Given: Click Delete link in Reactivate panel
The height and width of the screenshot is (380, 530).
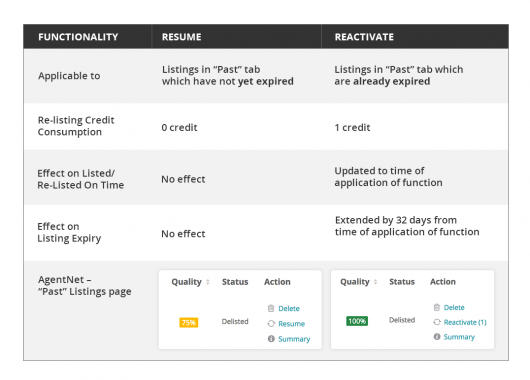Looking at the screenshot, I should pyautogui.click(x=454, y=307).
